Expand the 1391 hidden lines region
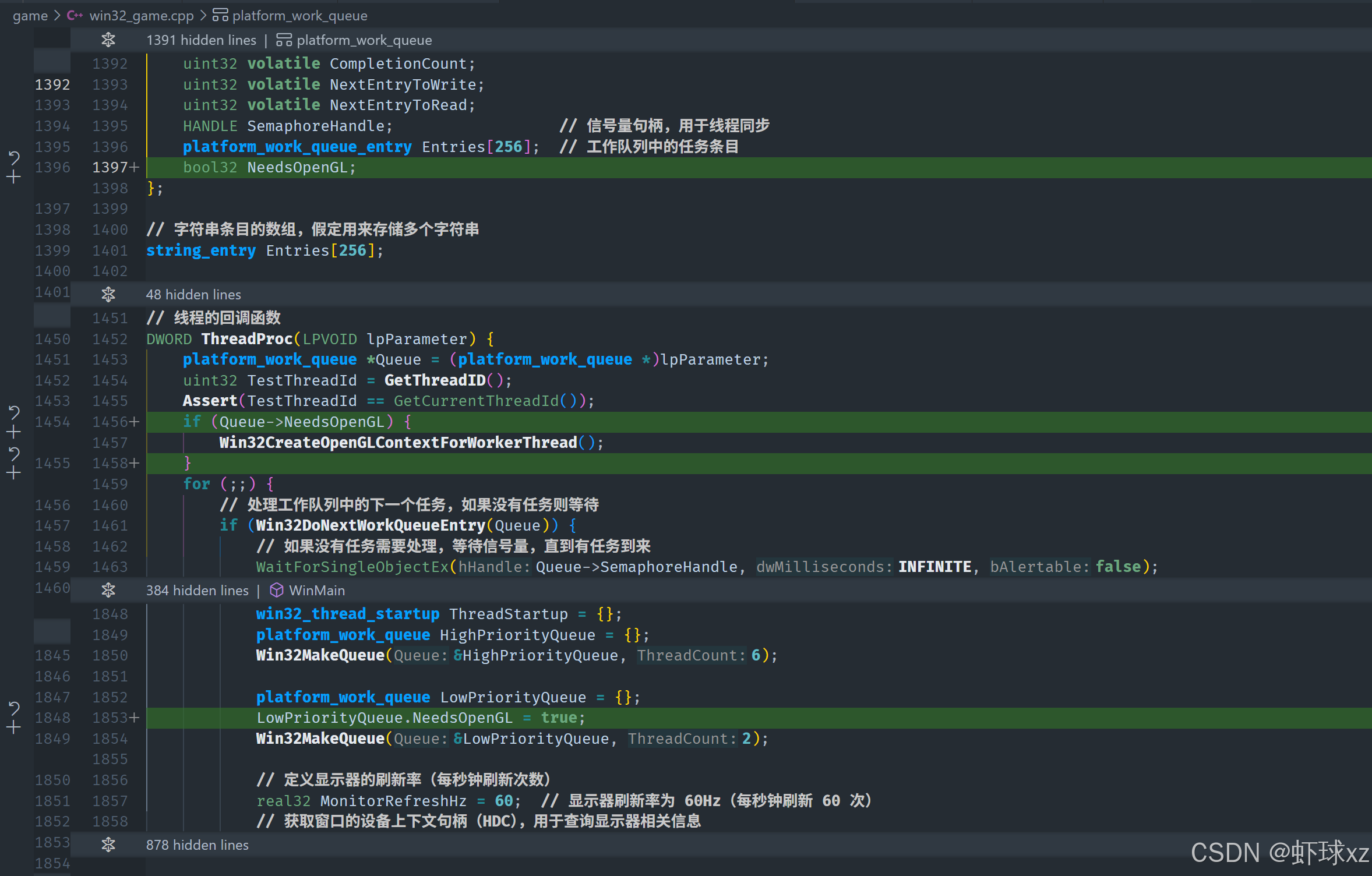The width and height of the screenshot is (1372, 876). click(108, 40)
